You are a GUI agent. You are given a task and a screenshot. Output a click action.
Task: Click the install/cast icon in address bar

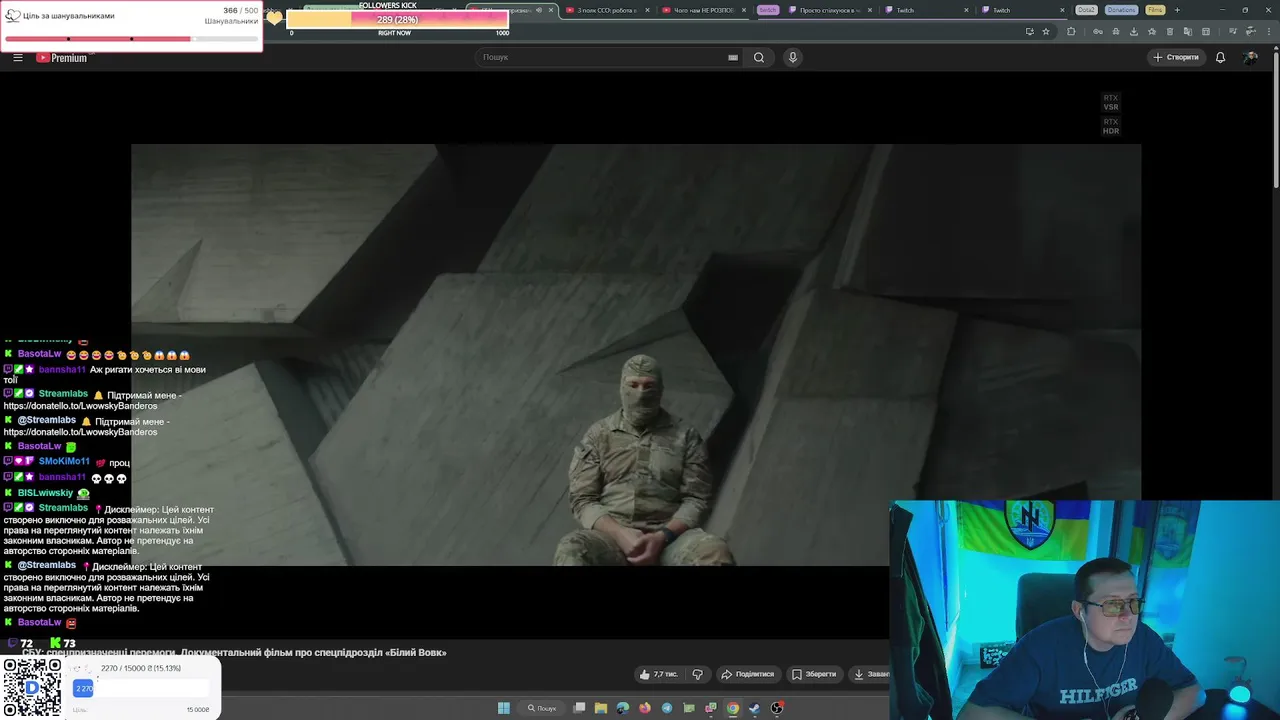click(1029, 31)
